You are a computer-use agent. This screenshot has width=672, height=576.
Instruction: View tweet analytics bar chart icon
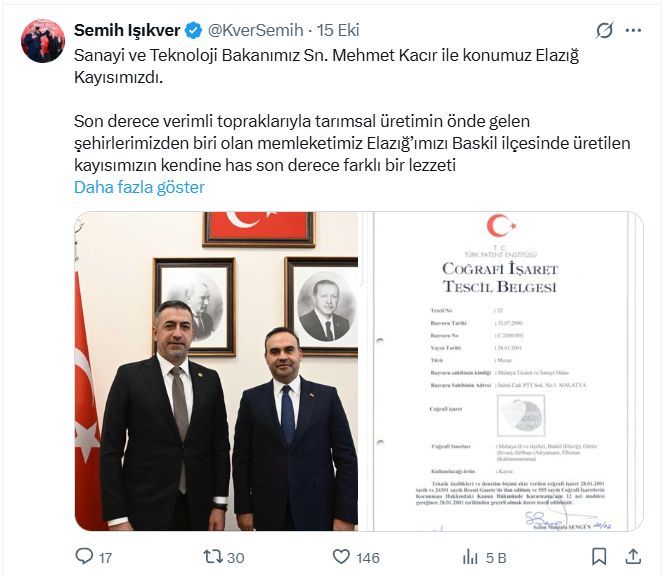pyautogui.click(x=470, y=557)
